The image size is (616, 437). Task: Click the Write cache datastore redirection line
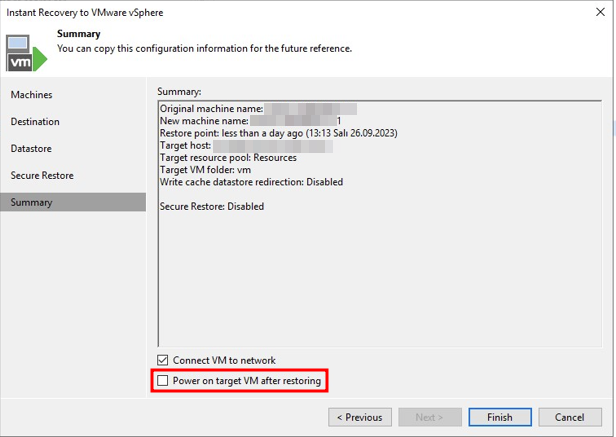pos(251,182)
